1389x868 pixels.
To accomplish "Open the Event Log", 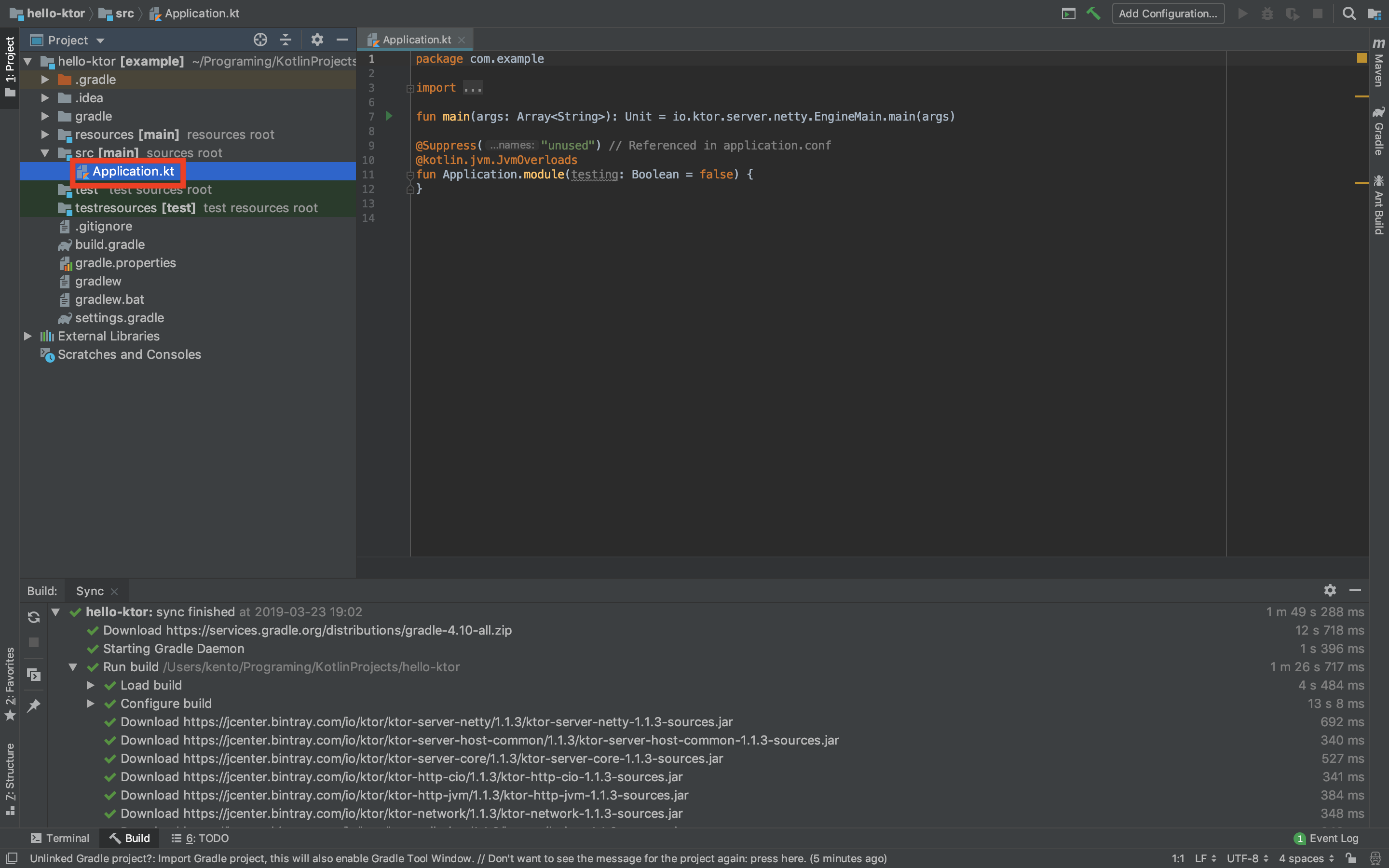I will [1326, 838].
